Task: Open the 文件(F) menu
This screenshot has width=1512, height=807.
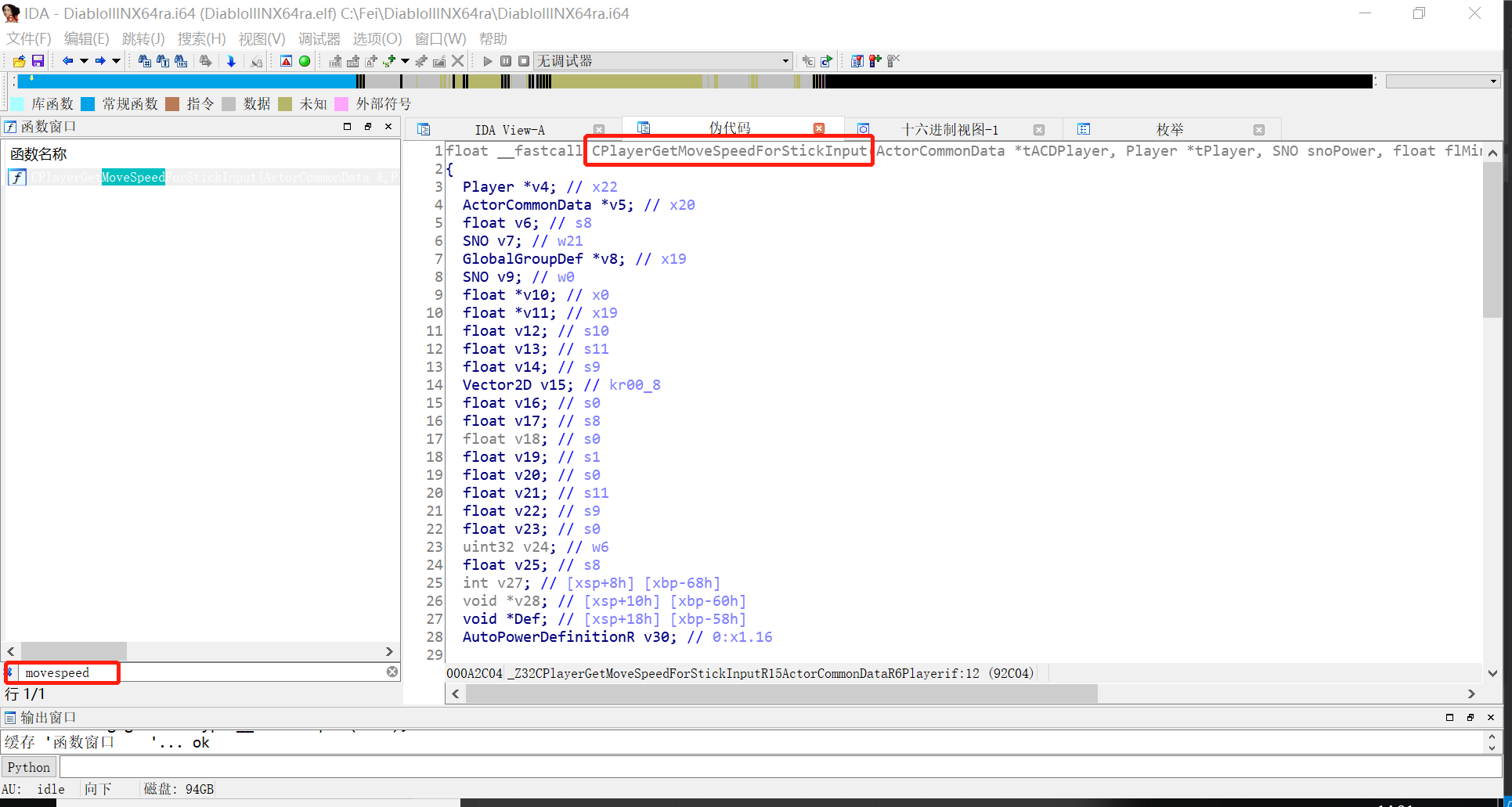Action: tap(29, 38)
